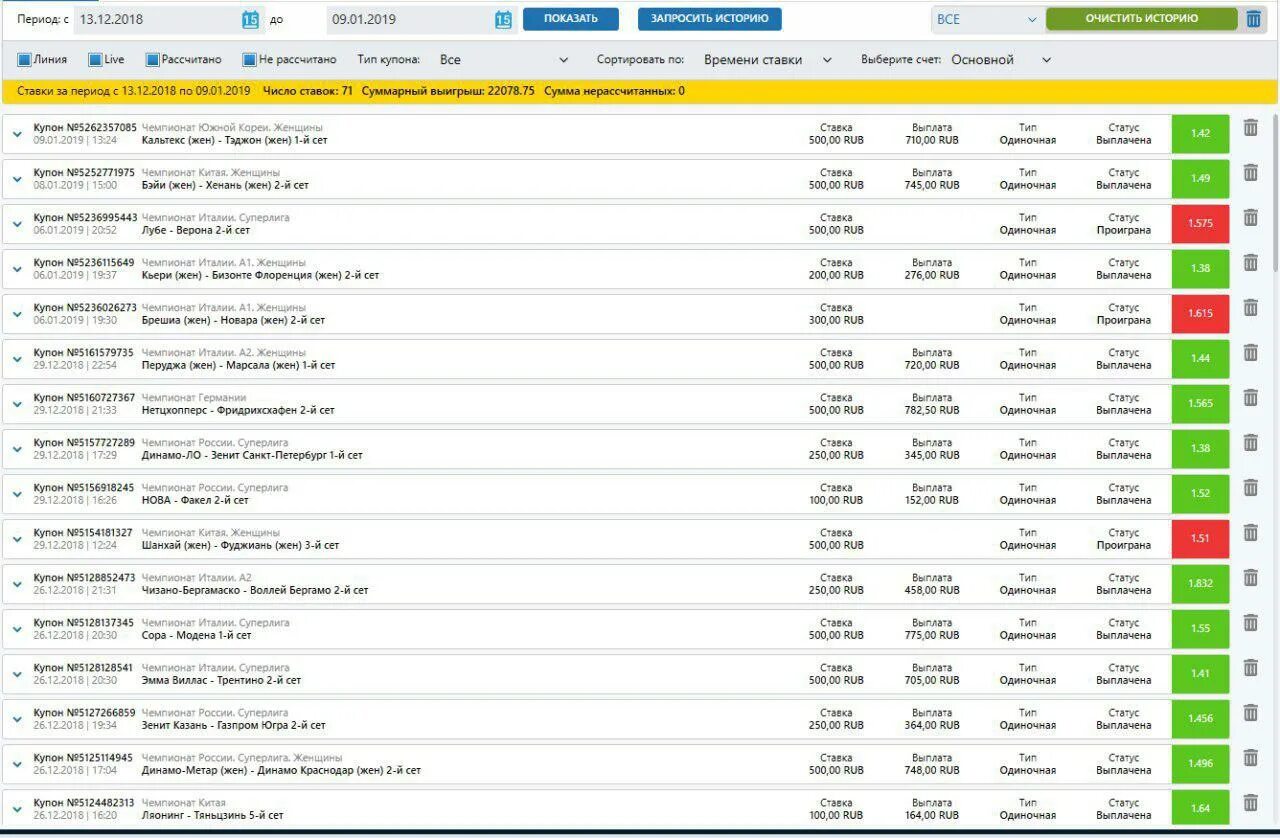Click the green 1.42 odds box
1280x838 pixels.
click(x=1201, y=134)
